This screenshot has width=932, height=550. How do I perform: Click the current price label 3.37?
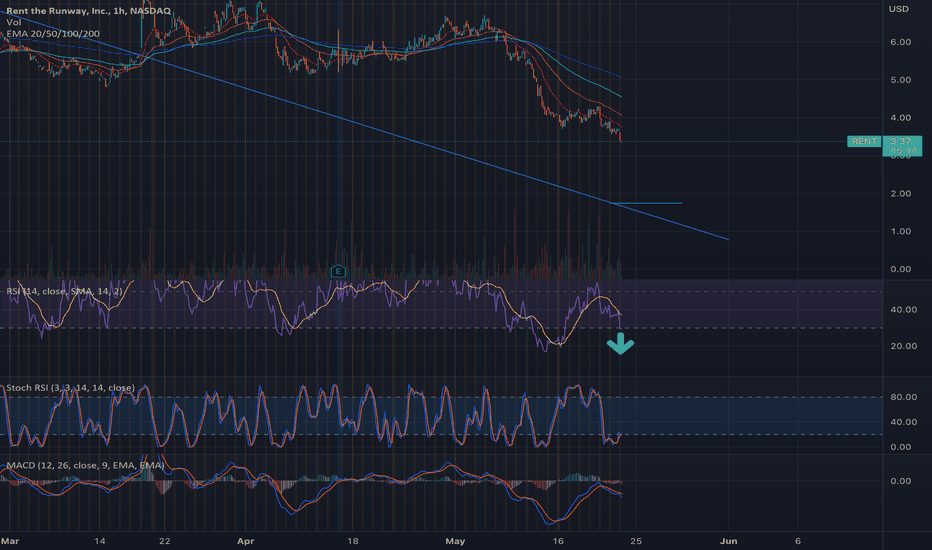(901, 141)
